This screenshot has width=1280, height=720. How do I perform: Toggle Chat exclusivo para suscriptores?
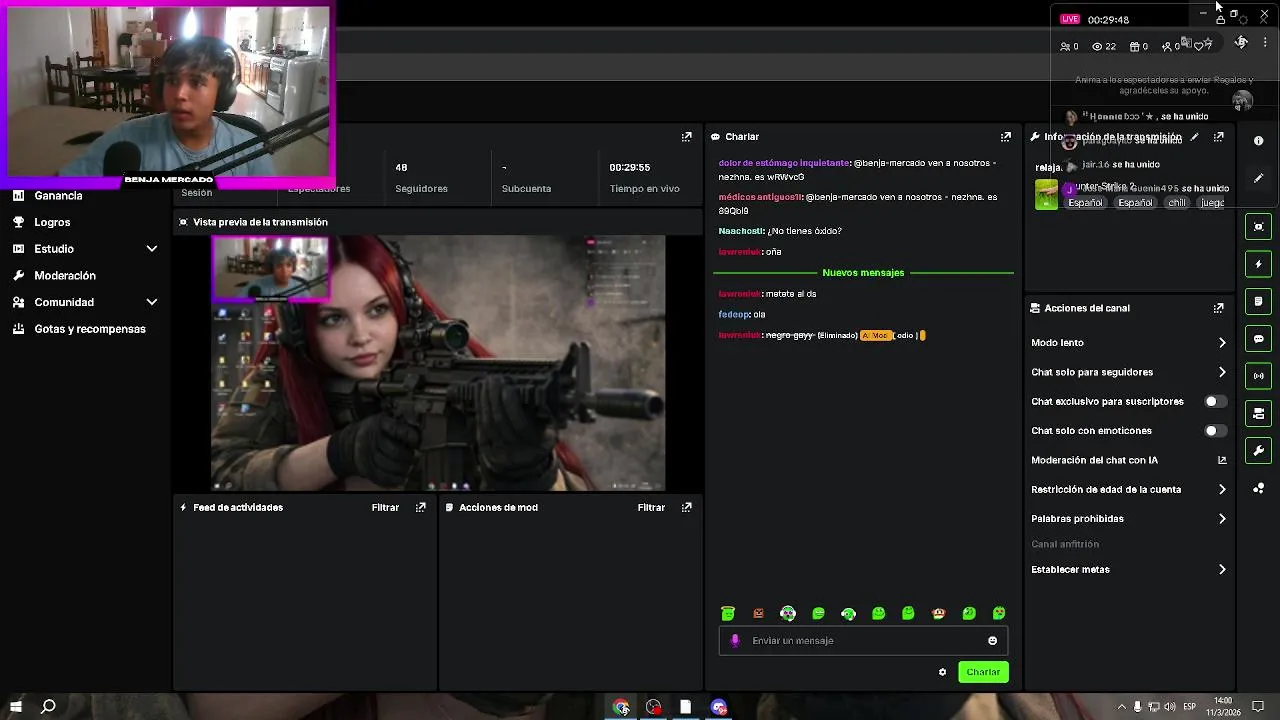coord(1215,401)
